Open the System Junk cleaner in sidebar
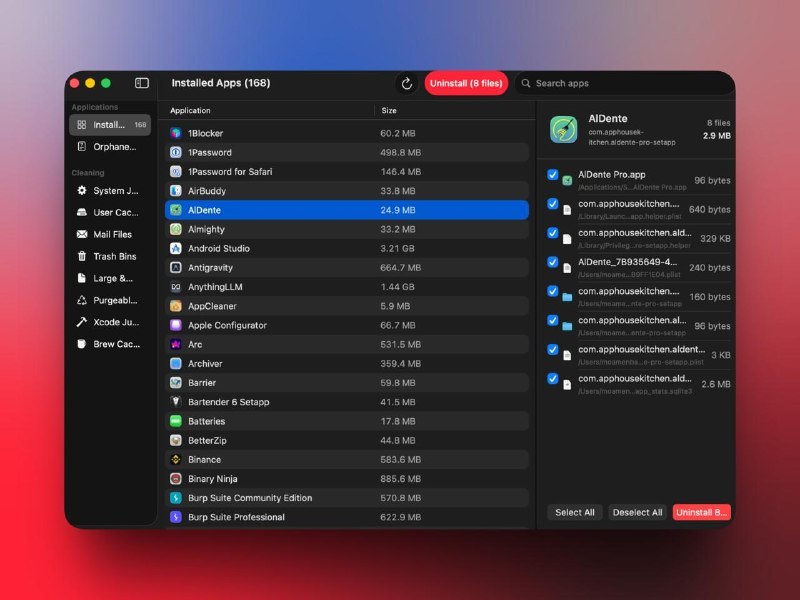 [x=110, y=190]
